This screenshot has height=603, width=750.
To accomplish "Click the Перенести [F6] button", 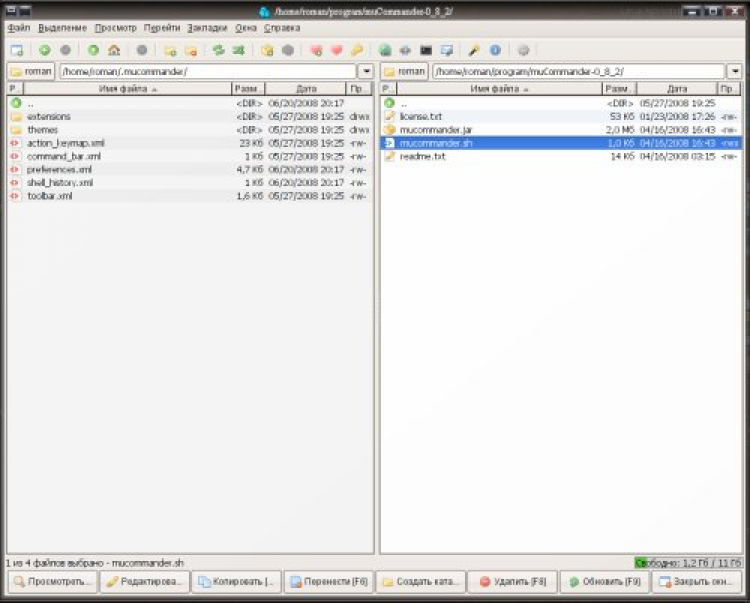I will (329, 581).
